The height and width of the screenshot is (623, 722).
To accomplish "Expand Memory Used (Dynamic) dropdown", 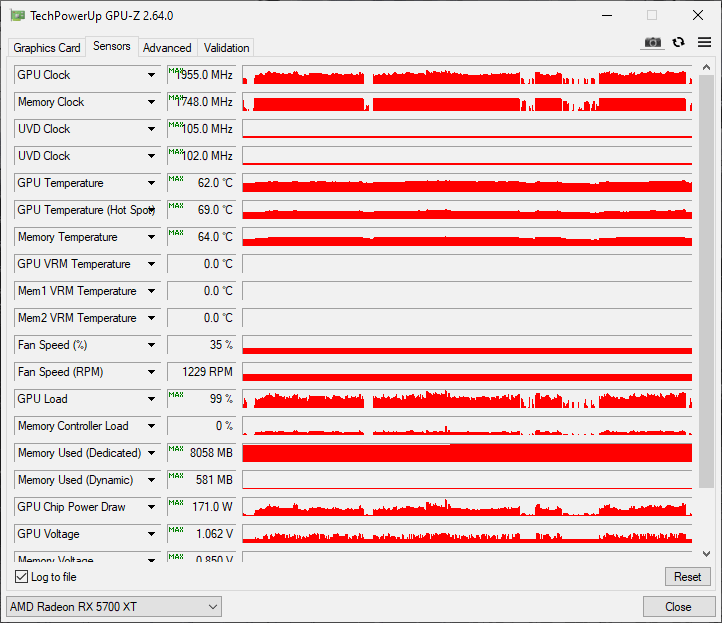I will coord(151,480).
